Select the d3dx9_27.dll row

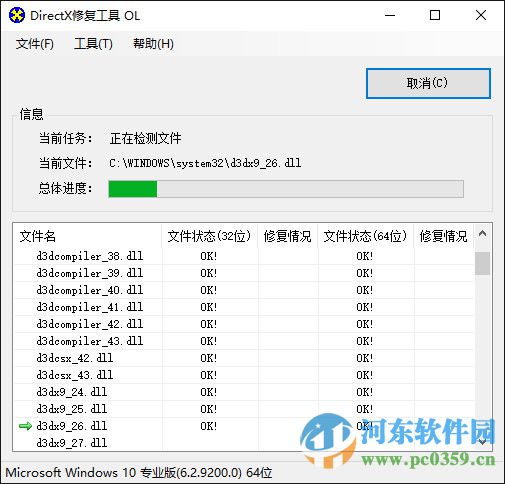click(243, 443)
